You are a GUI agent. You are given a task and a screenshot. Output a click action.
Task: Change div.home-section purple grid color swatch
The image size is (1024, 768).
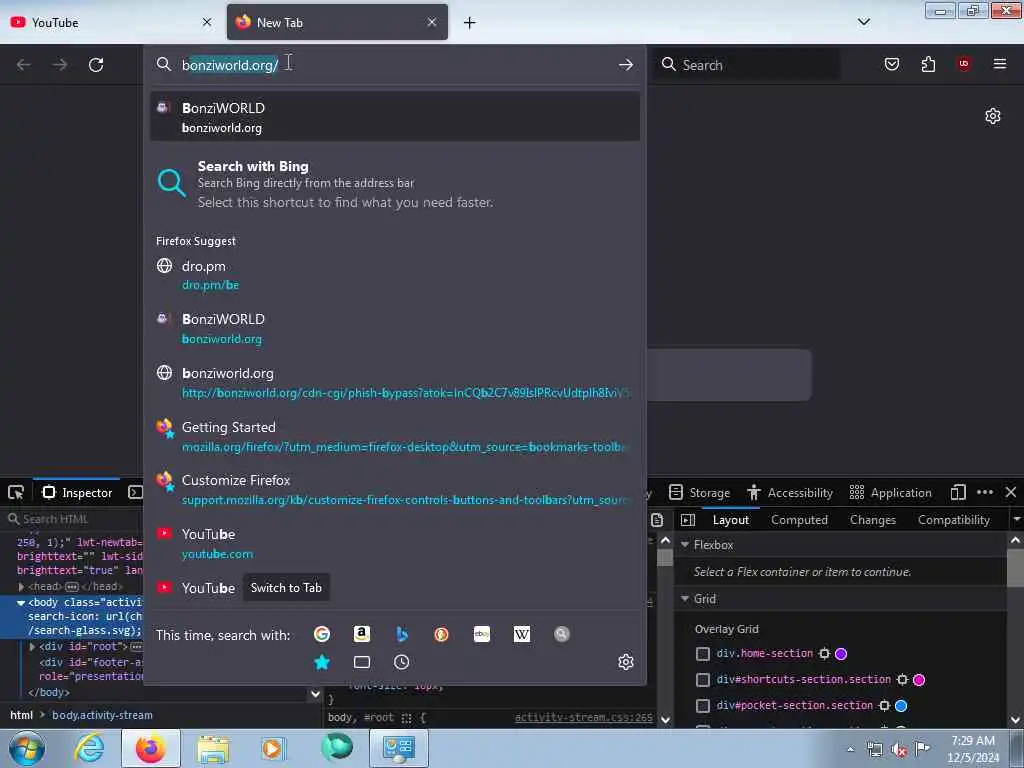[x=841, y=653]
